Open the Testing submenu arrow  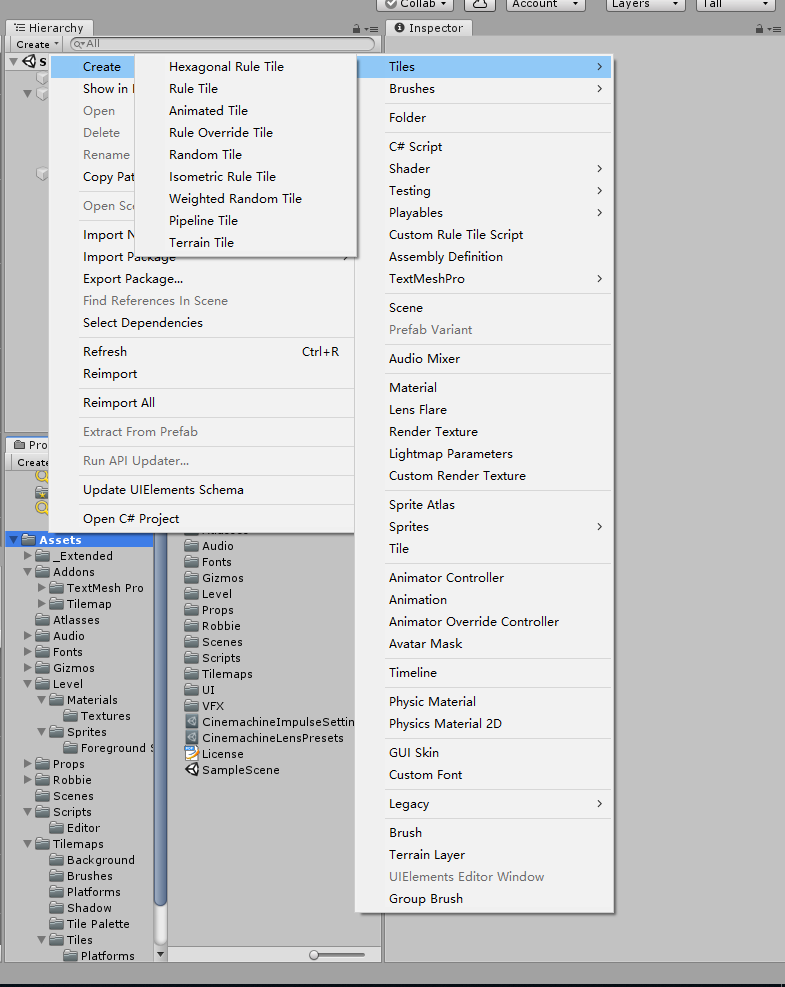click(x=599, y=191)
